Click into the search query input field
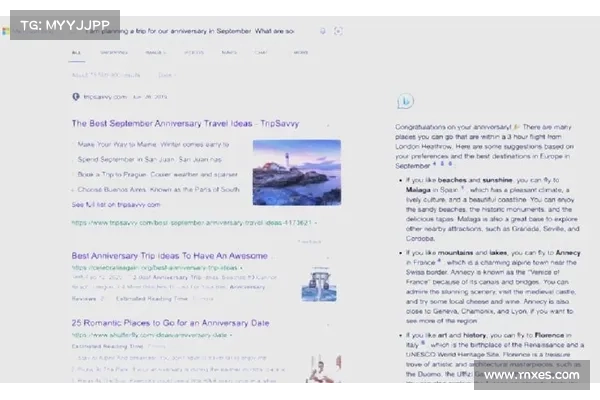600x400 pixels. (200, 31)
